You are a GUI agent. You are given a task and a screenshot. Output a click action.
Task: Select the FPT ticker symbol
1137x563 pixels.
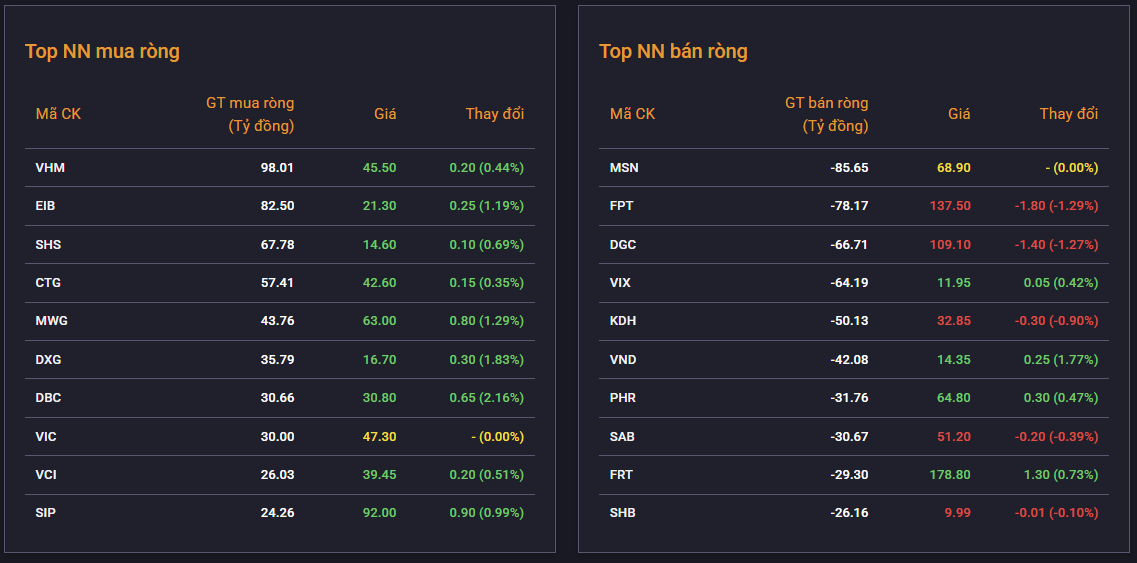(x=621, y=206)
